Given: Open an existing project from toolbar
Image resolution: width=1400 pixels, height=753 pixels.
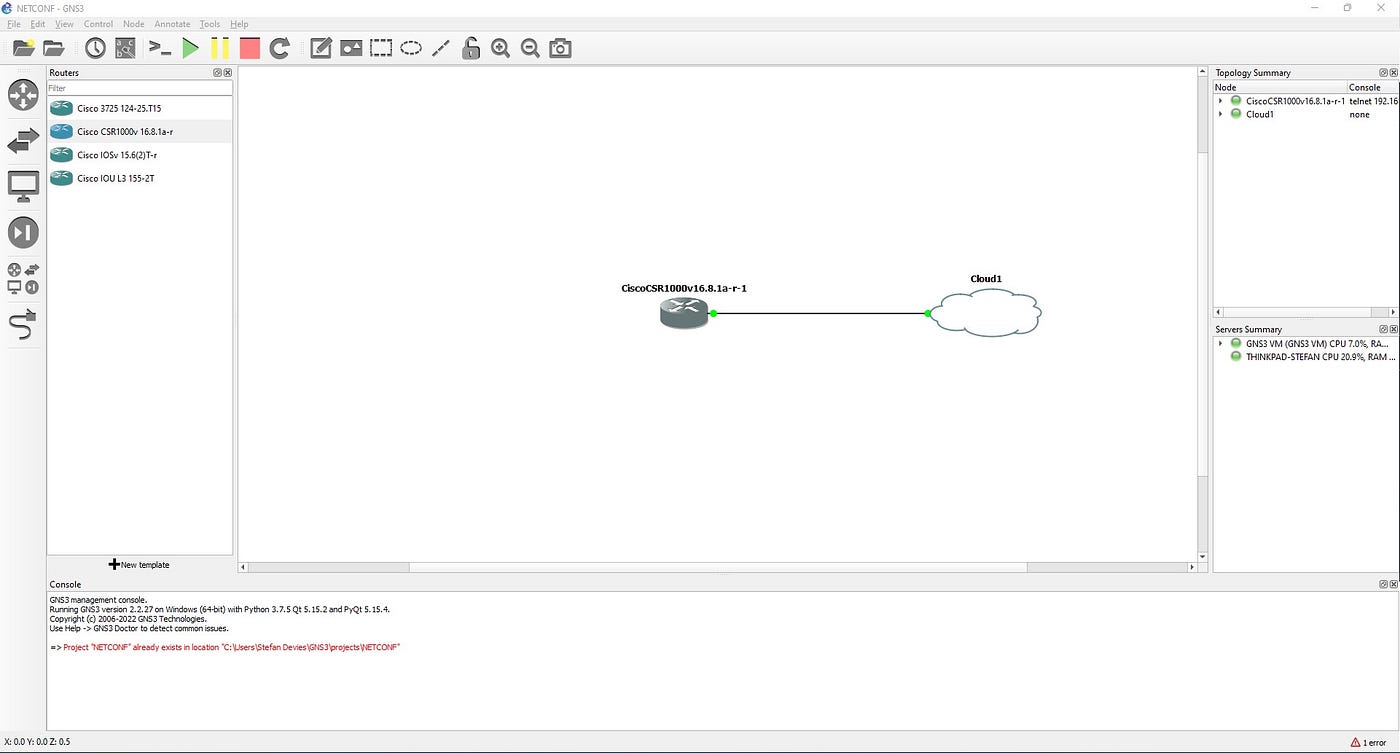Looking at the screenshot, I should 54,48.
